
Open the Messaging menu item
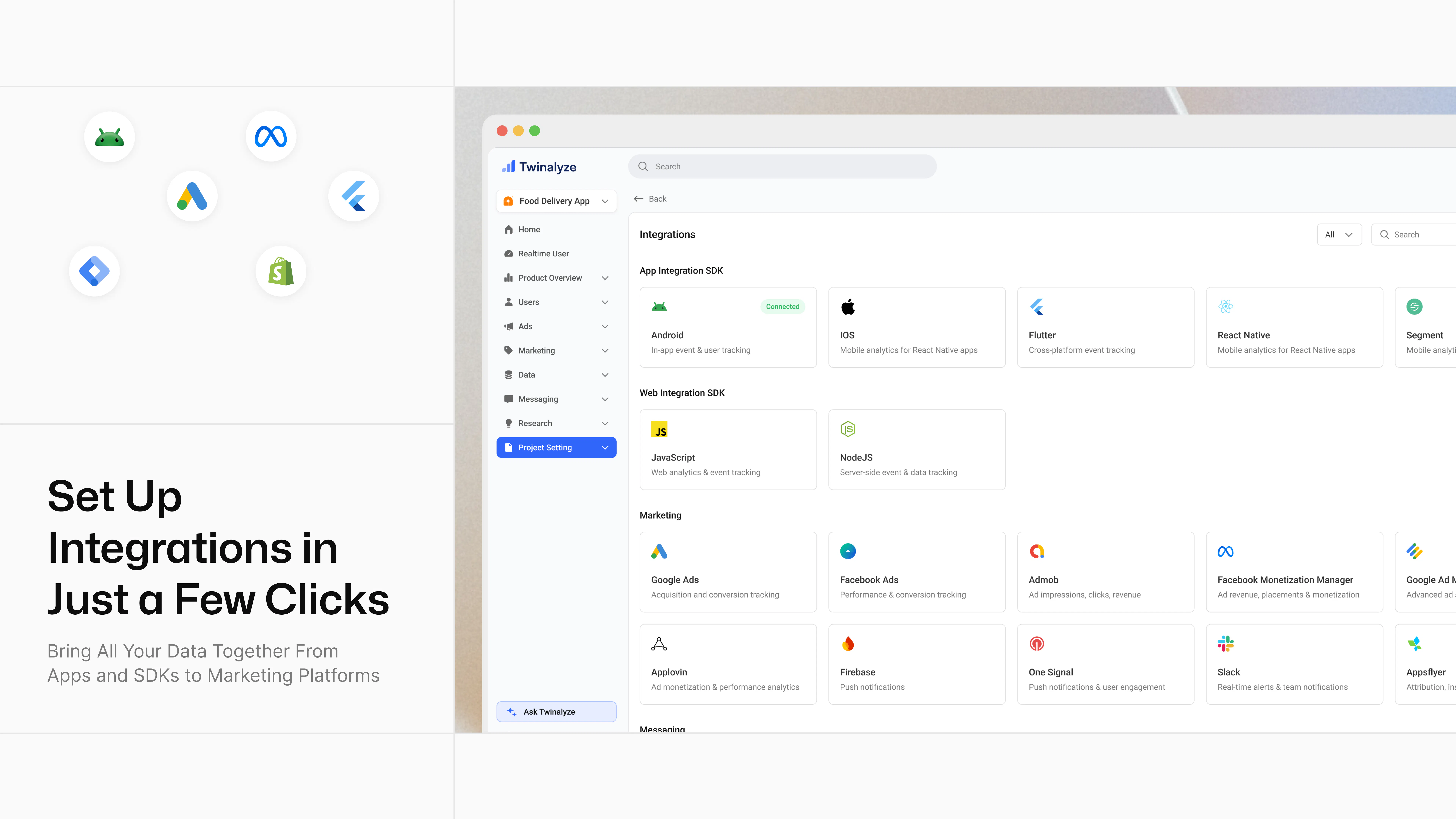point(556,399)
